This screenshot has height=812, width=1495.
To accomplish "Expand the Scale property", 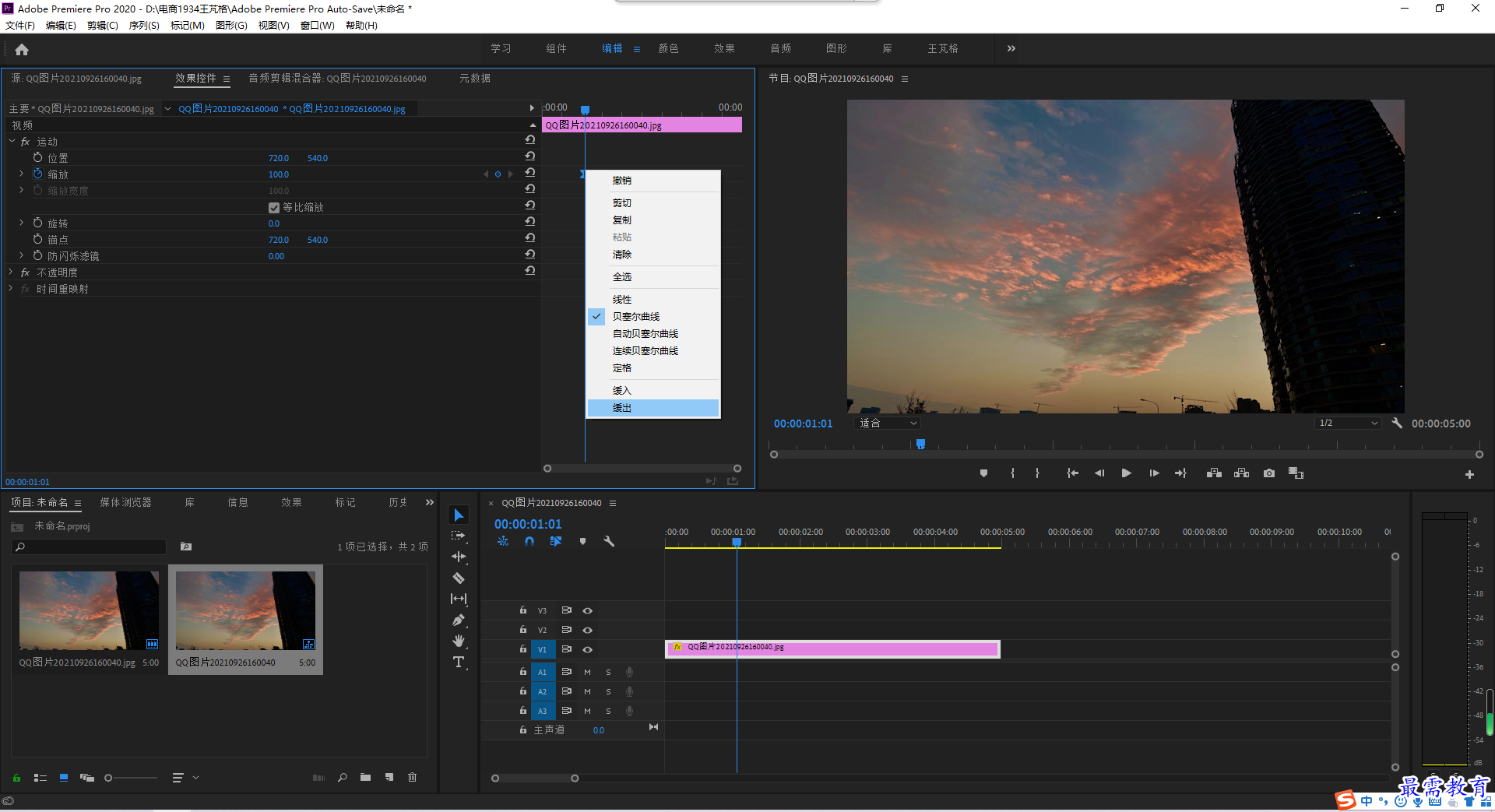I will (x=21, y=174).
